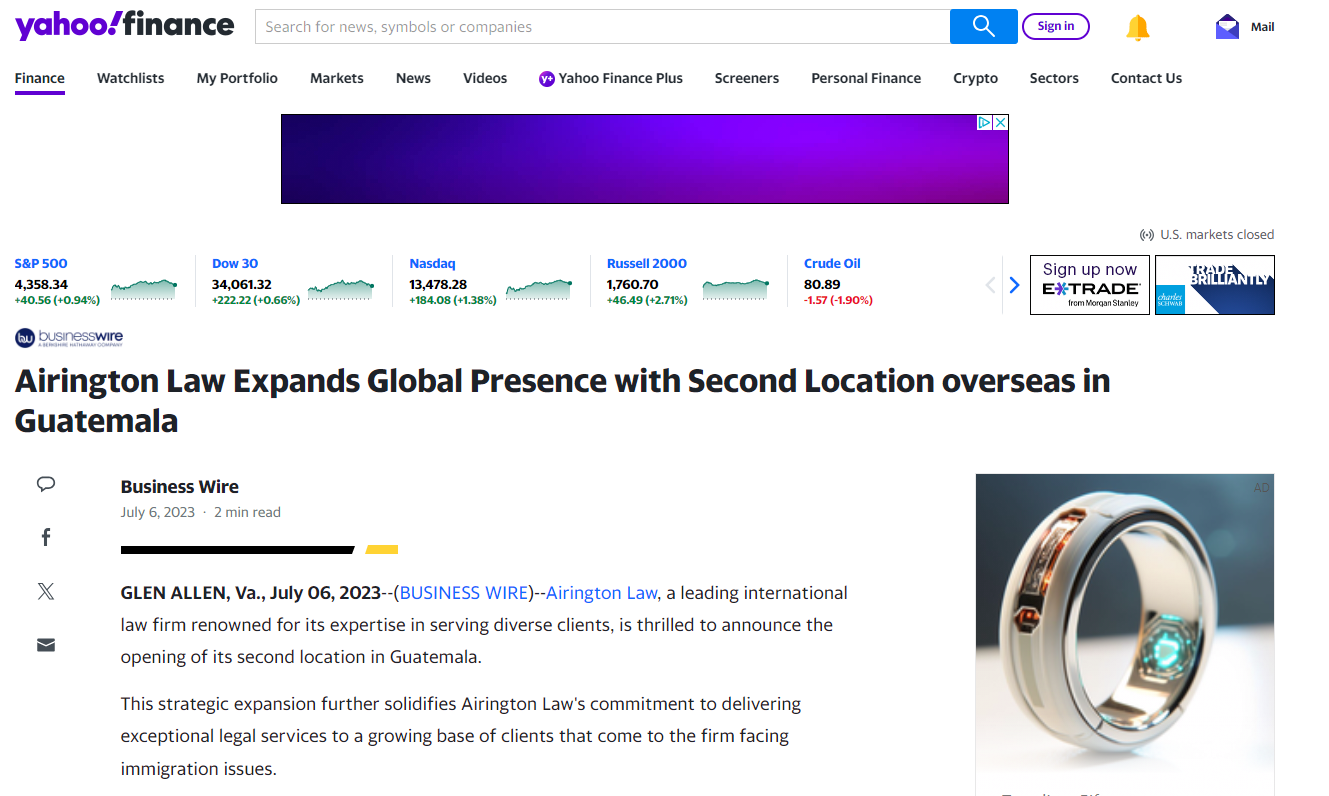
Task: Click the Charles Schwab Trade Brilliantly ad
Action: (1215, 285)
